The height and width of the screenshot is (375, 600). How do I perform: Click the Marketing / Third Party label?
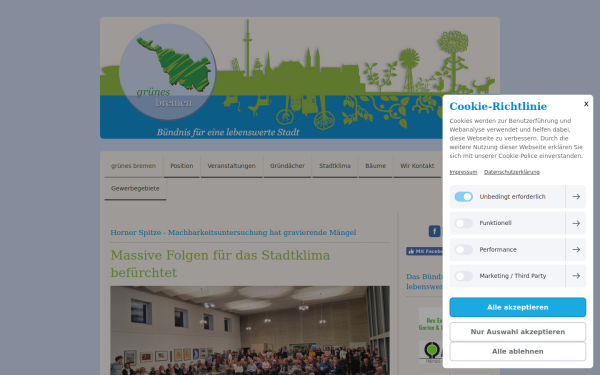(x=513, y=276)
